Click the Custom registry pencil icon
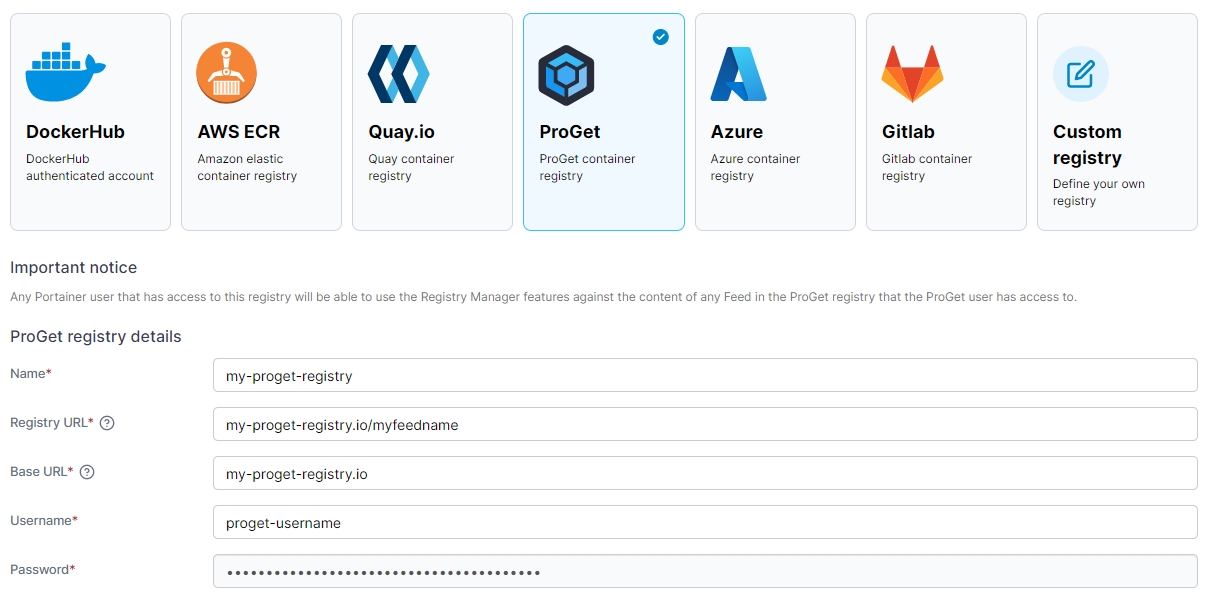This screenshot has width=1206, height=603. [x=1081, y=74]
